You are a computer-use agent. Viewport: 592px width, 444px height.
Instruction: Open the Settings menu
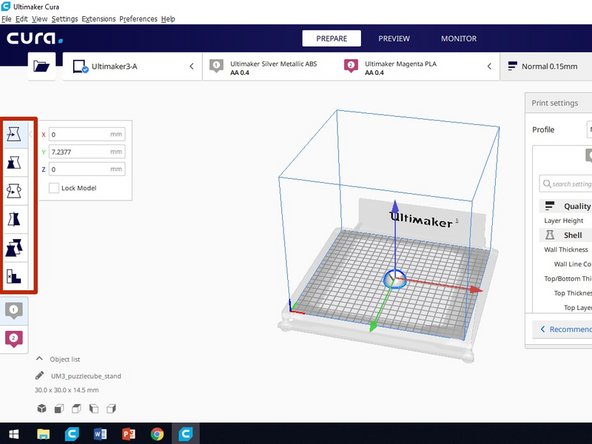65,18
